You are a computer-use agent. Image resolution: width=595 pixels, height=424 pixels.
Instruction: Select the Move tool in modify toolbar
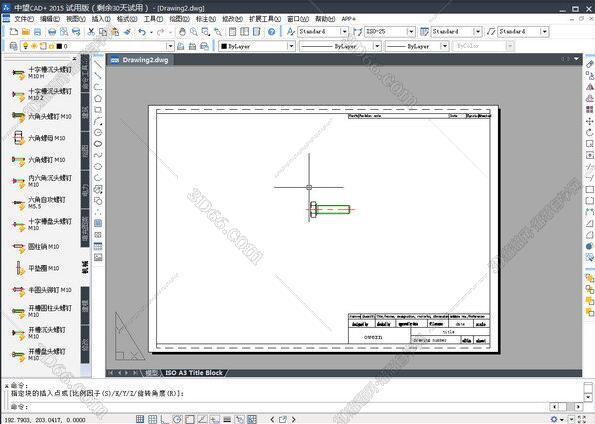(x=589, y=121)
